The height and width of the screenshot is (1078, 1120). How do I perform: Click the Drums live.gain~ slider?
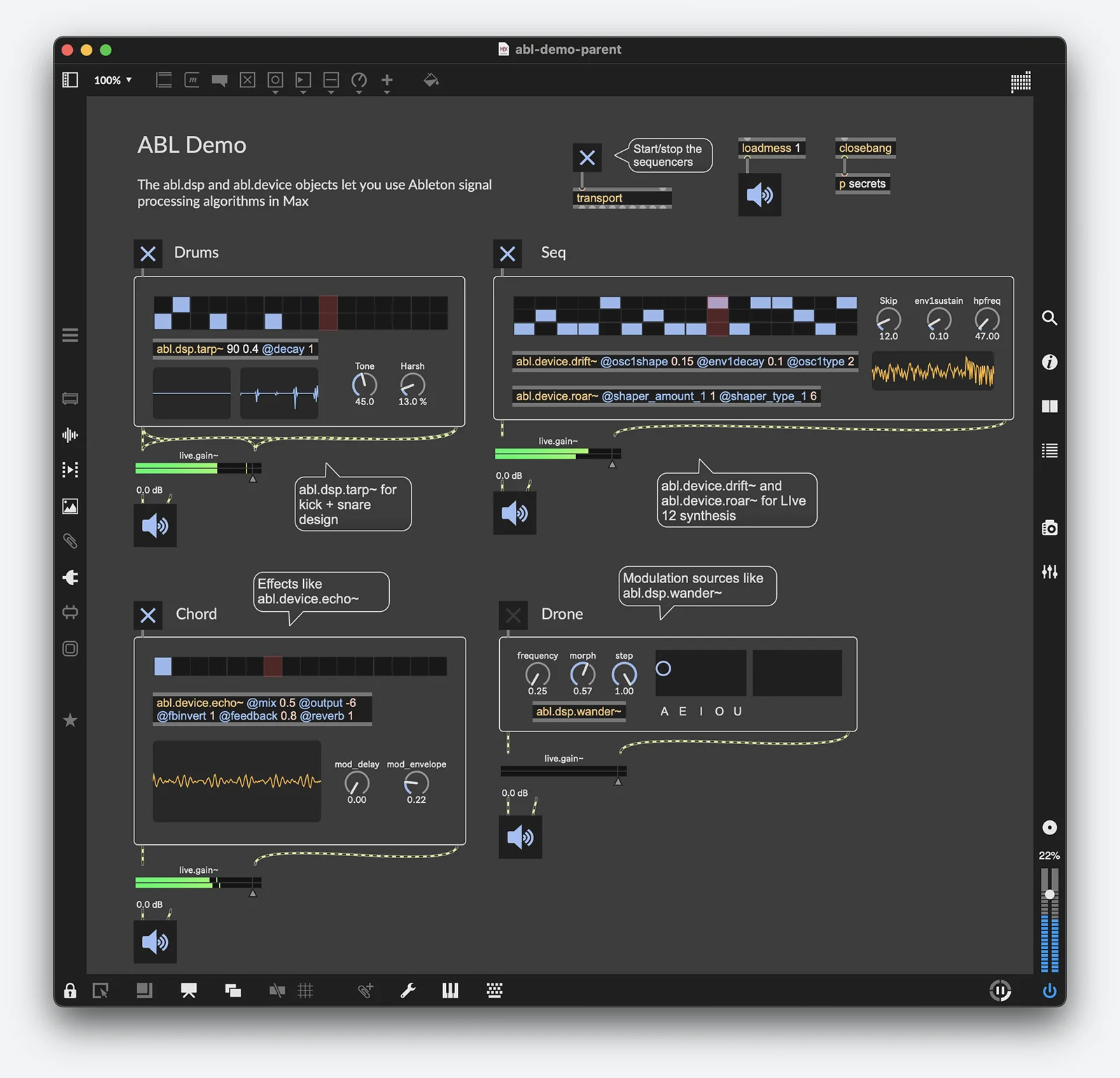[198, 468]
